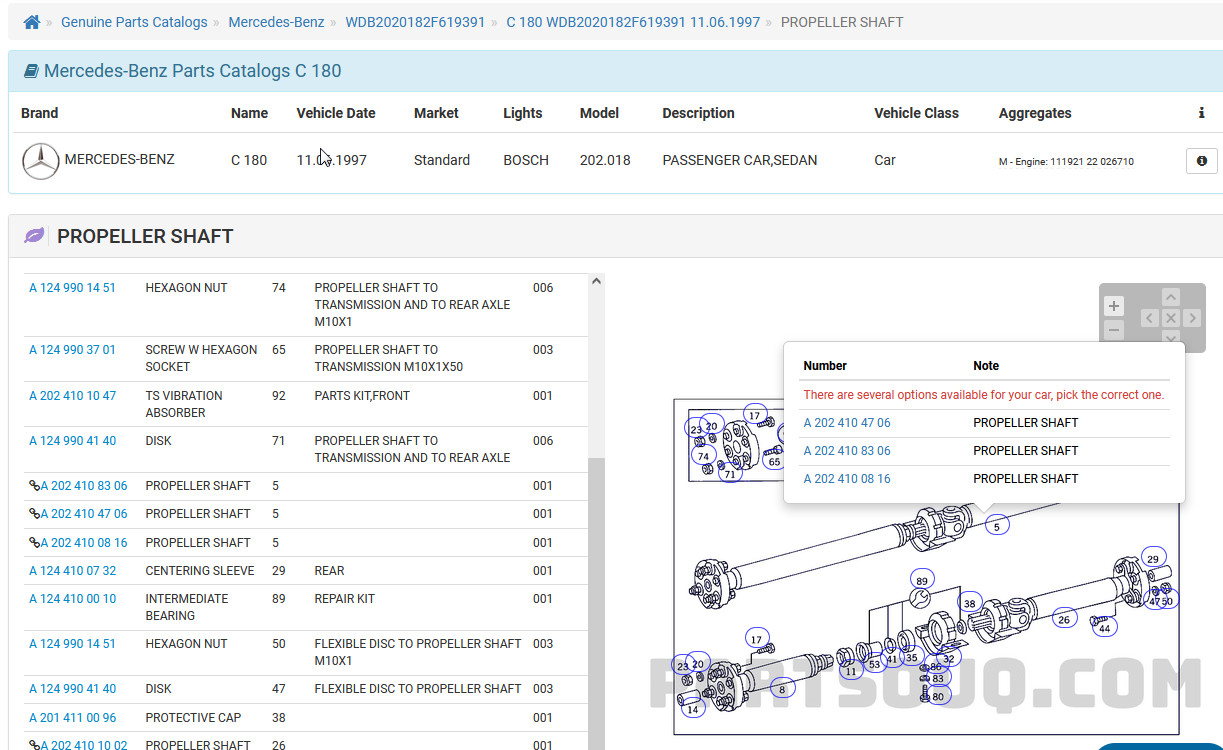Click the 'INTERMEDIATE BEARING' part name
1223x750 pixels.
(x=187, y=607)
